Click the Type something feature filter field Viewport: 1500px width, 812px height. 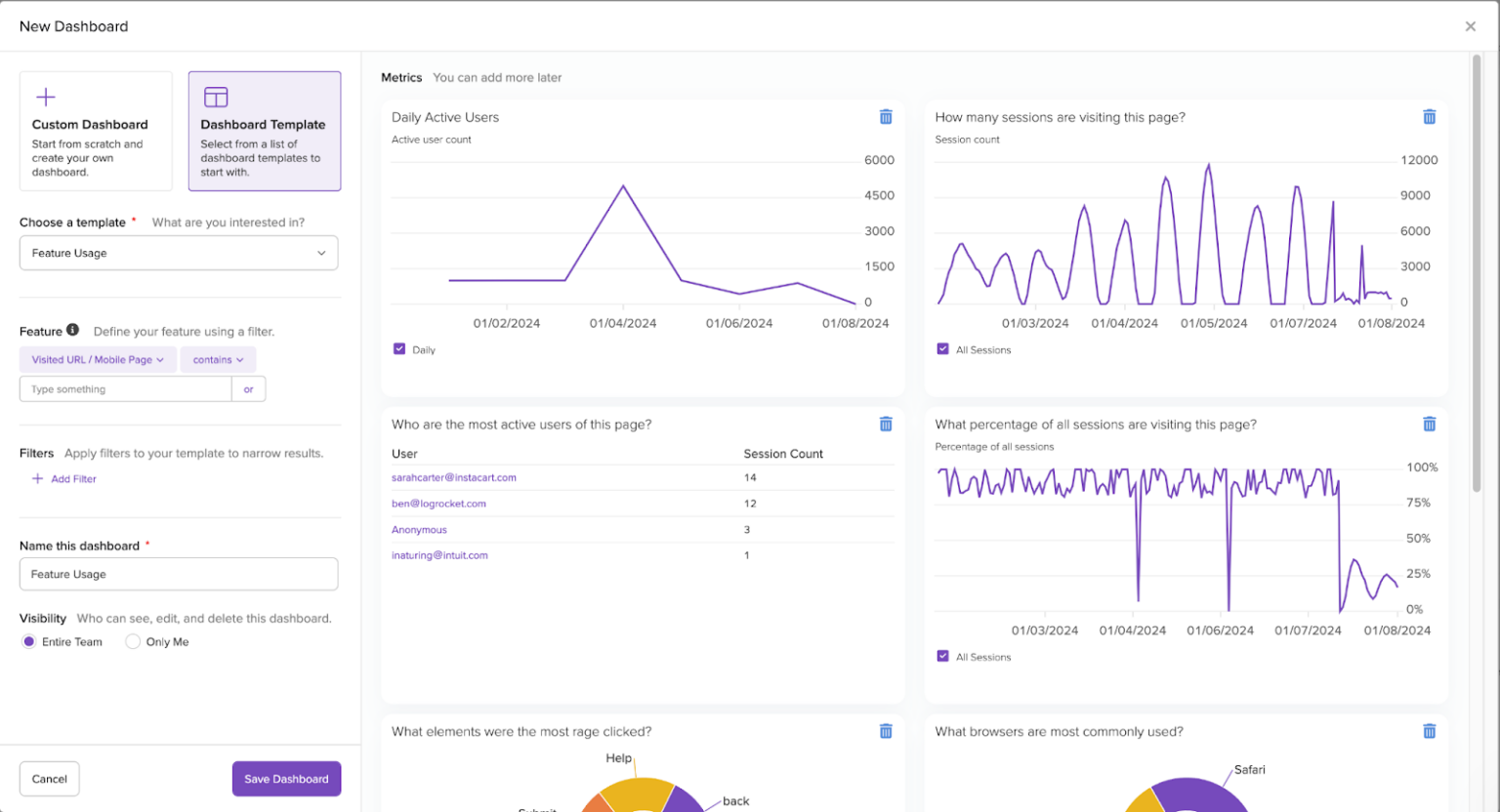point(125,388)
